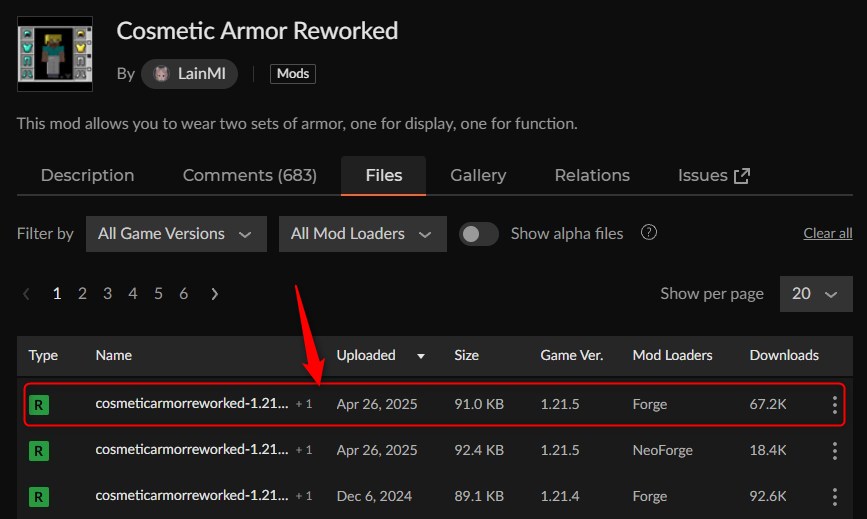Switch to the Comments (683) tab
The width and height of the screenshot is (867, 519).
249,176
